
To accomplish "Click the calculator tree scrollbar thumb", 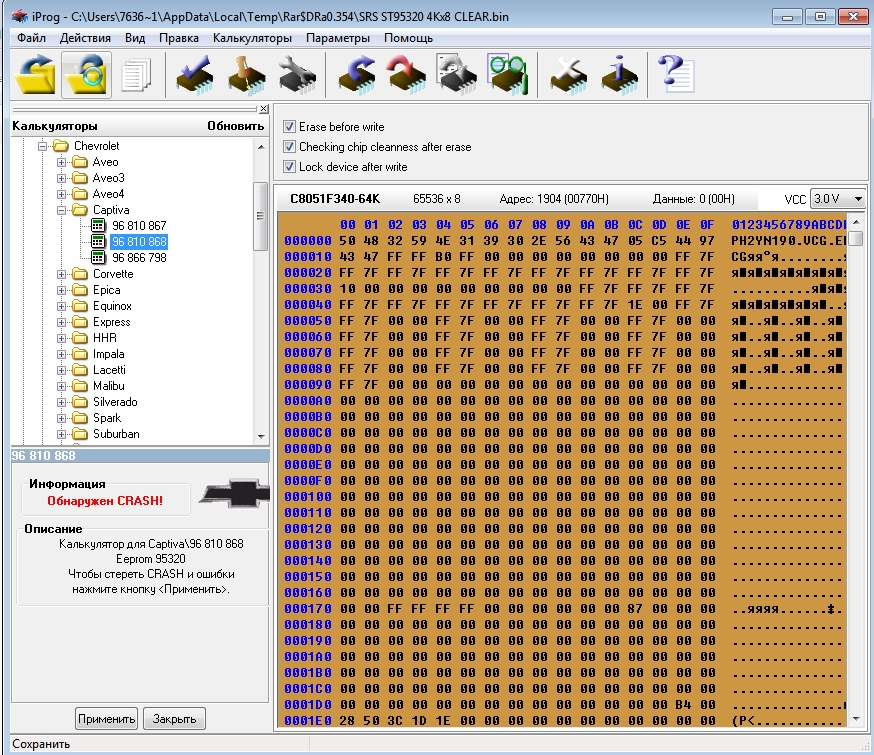I will [260, 216].
